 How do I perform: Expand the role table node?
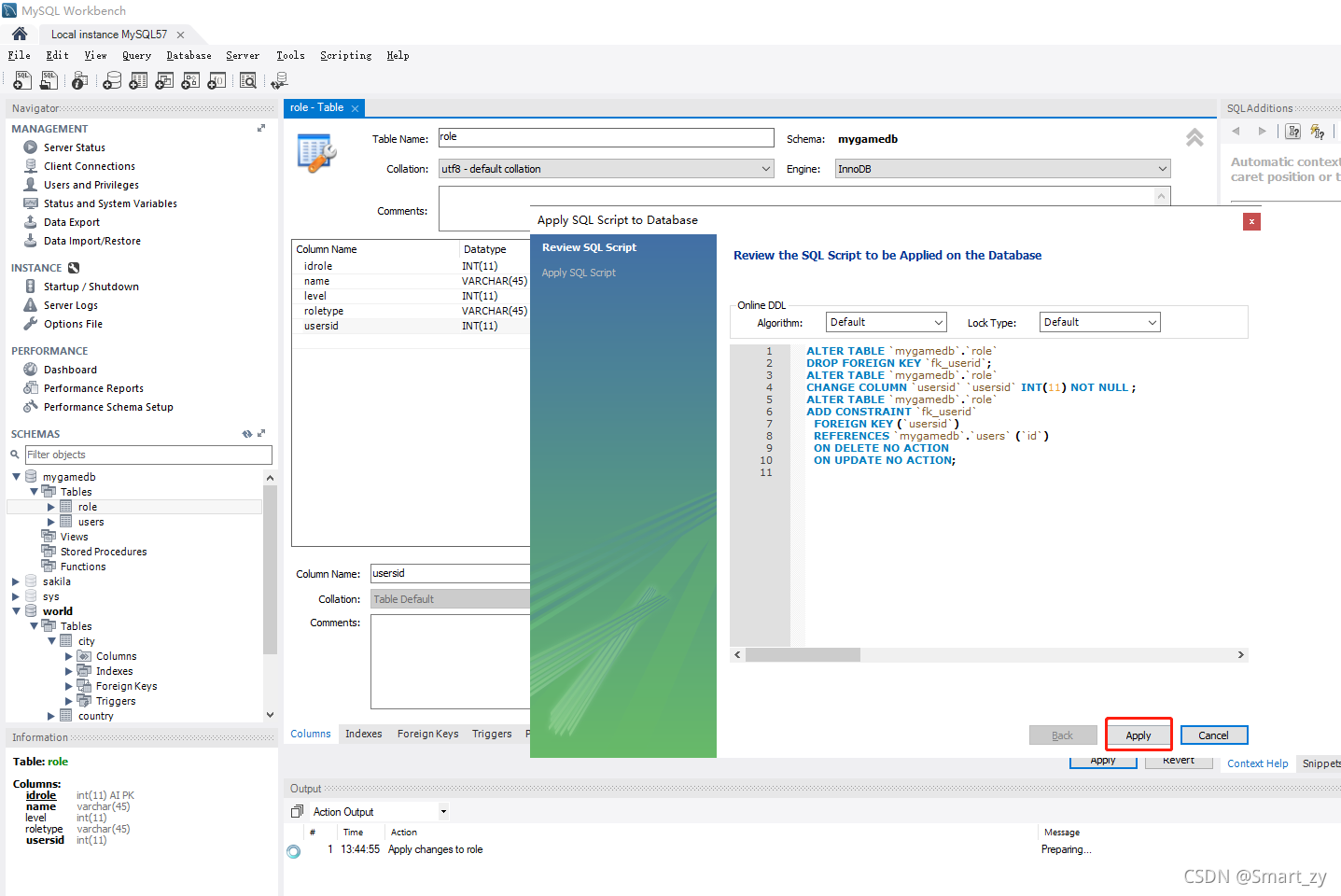coord(51,507)
